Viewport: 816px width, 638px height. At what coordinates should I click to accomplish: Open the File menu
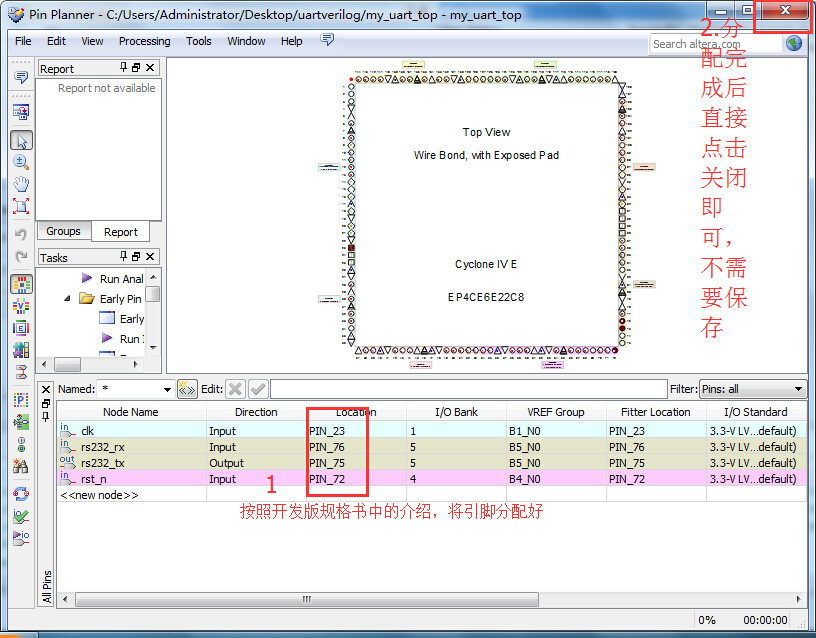[x=23, y=41]
